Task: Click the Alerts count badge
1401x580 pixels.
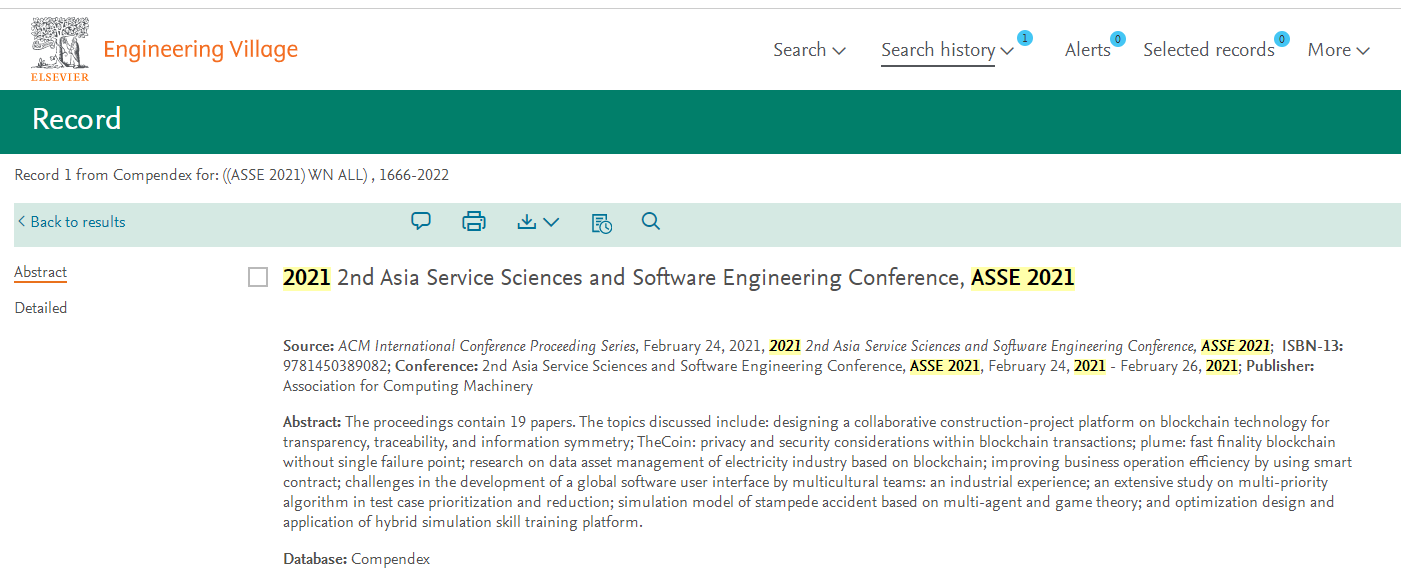Action: tap(1118, 39)
